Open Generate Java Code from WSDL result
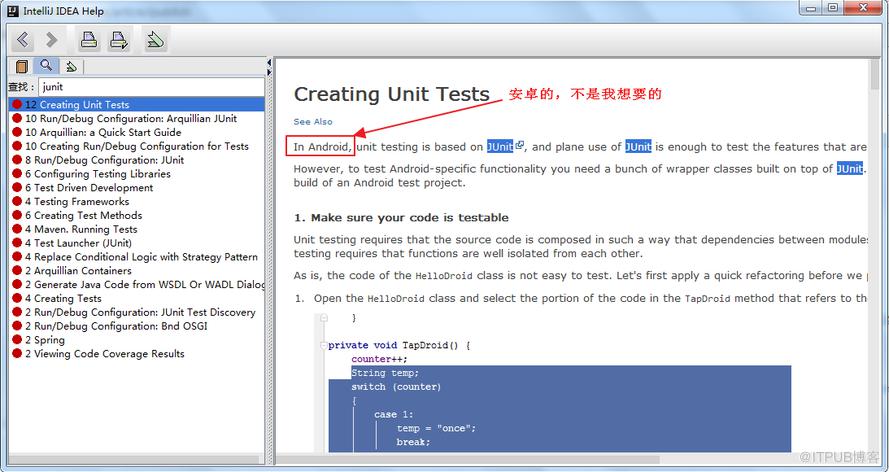Screen dimensions: 889x472 (145, 284)
